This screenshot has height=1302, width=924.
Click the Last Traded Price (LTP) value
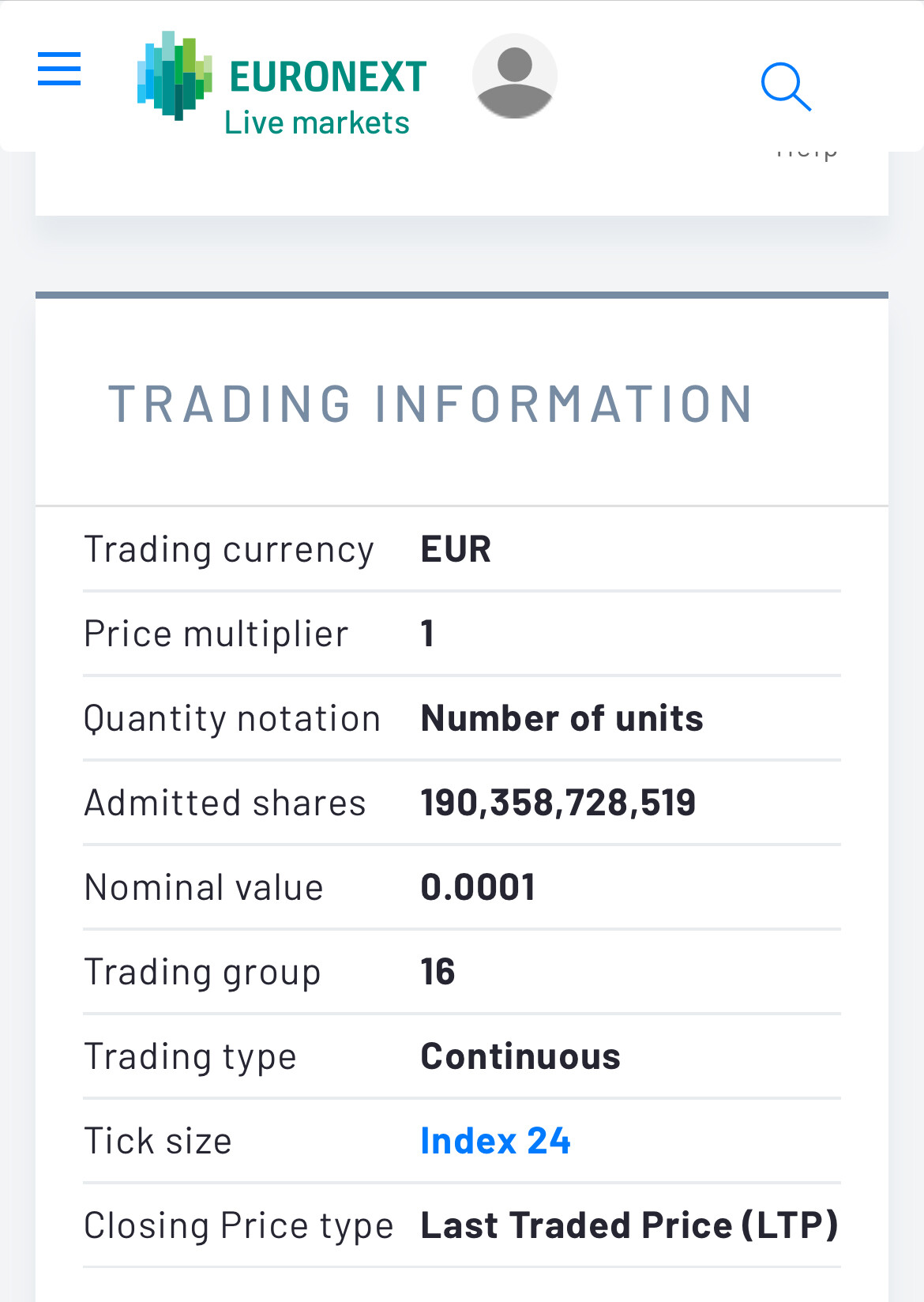pyautogui.click(x=629, y=1225)
